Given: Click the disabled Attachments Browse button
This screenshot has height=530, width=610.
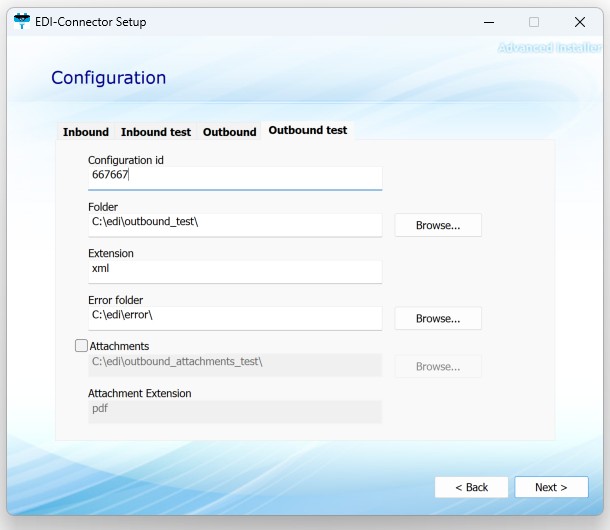Looking at the screenshot, I should pyautogui.click(x=437, y=366).
